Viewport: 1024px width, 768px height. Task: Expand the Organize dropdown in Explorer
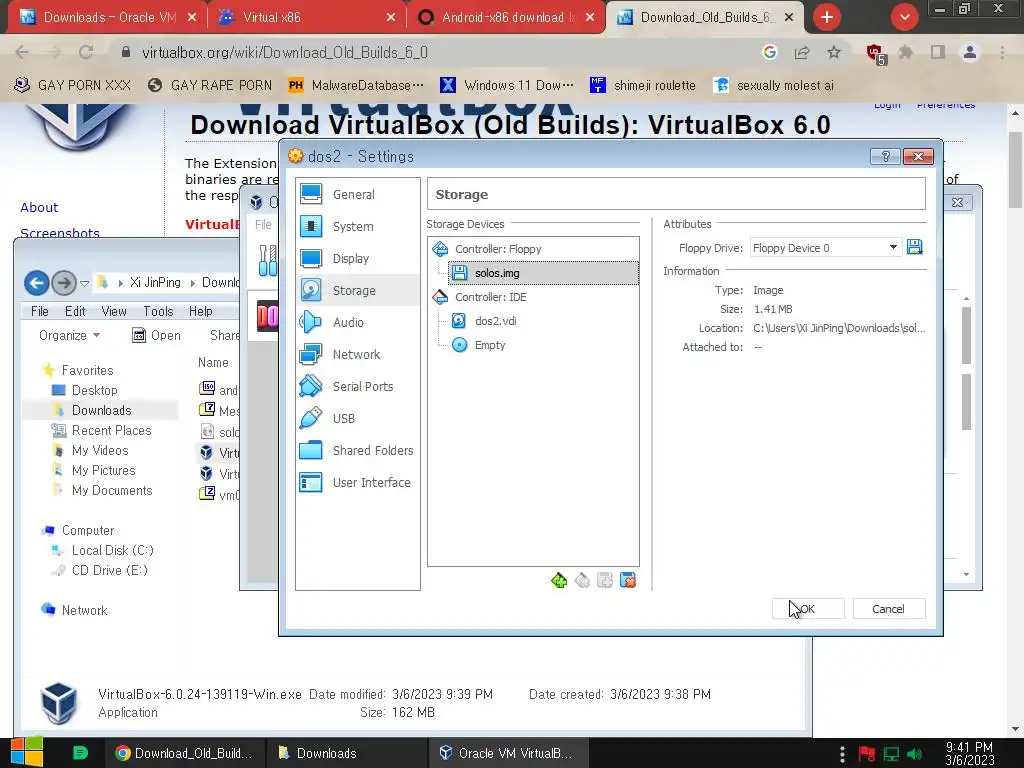[x=69, y=335]
